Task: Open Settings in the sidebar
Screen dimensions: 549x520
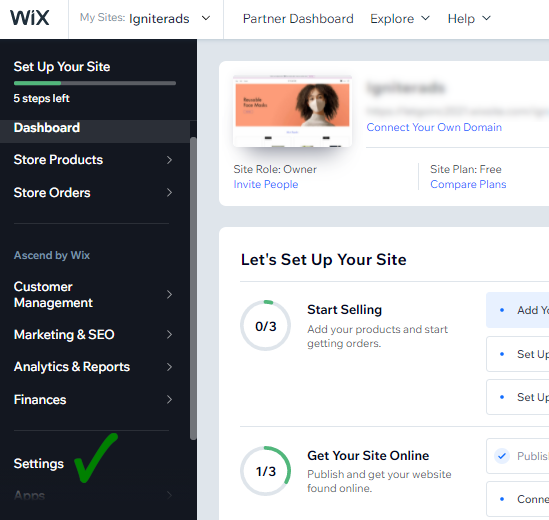Action: [39, 464]
